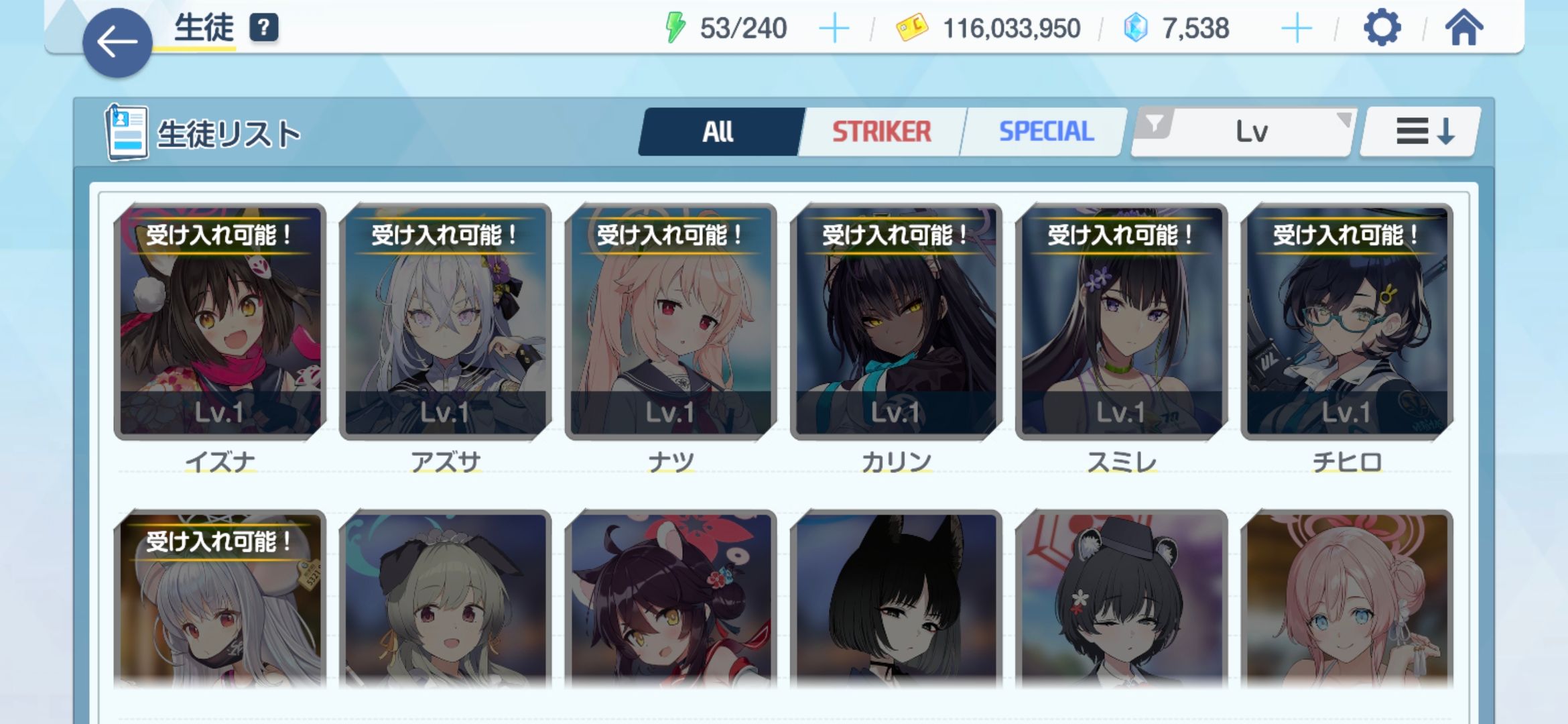The height and width of the screenshot is (724, 1568).
Task: Click the green energy lightning icon
Action: tap(675, 28)
